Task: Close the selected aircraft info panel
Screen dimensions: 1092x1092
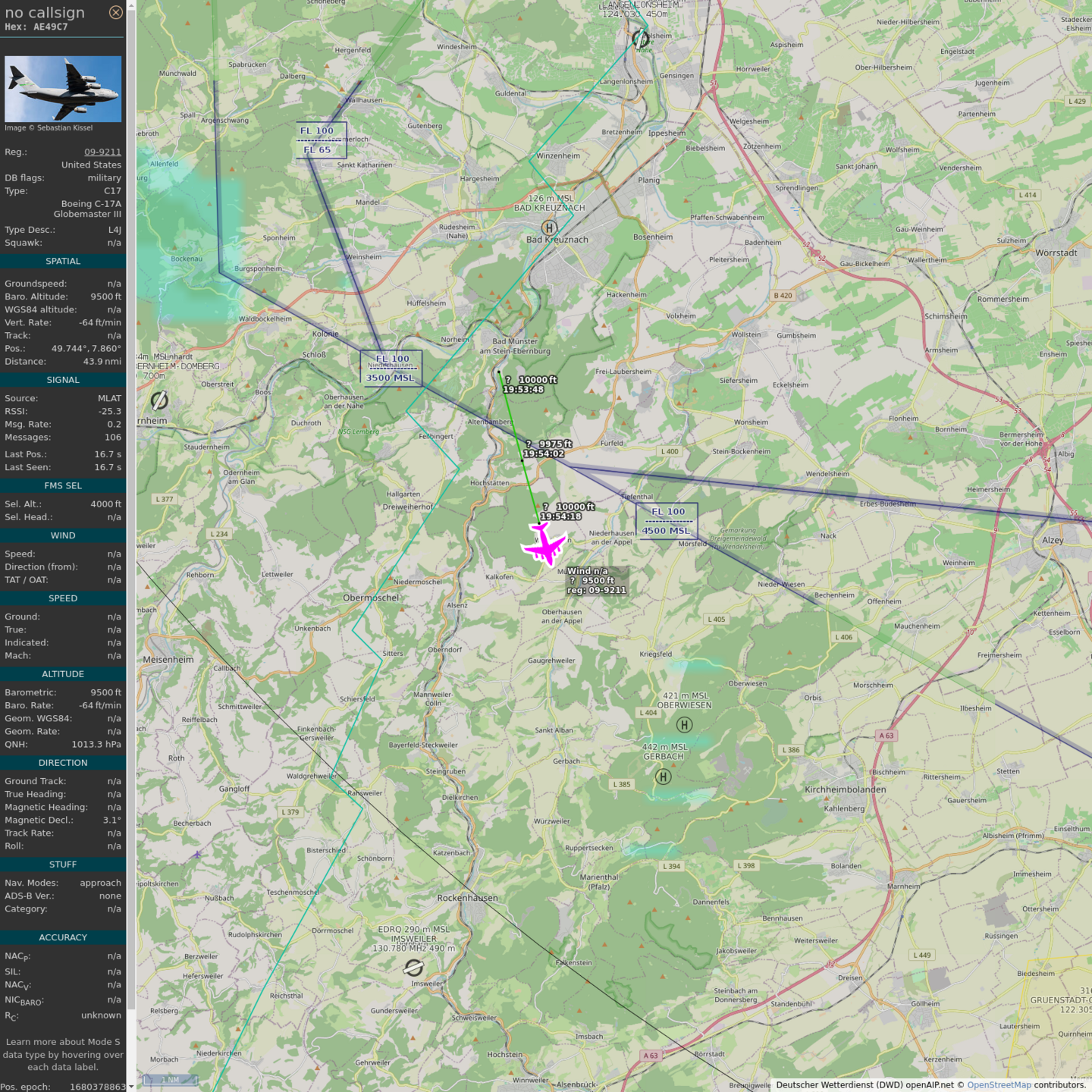Action: 115,12
